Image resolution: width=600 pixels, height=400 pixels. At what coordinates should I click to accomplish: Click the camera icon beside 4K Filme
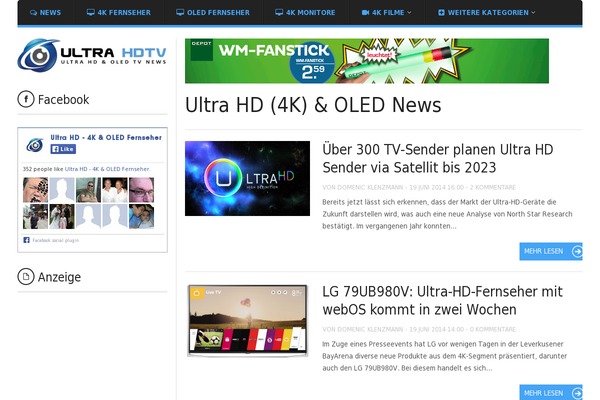point(365,13)
